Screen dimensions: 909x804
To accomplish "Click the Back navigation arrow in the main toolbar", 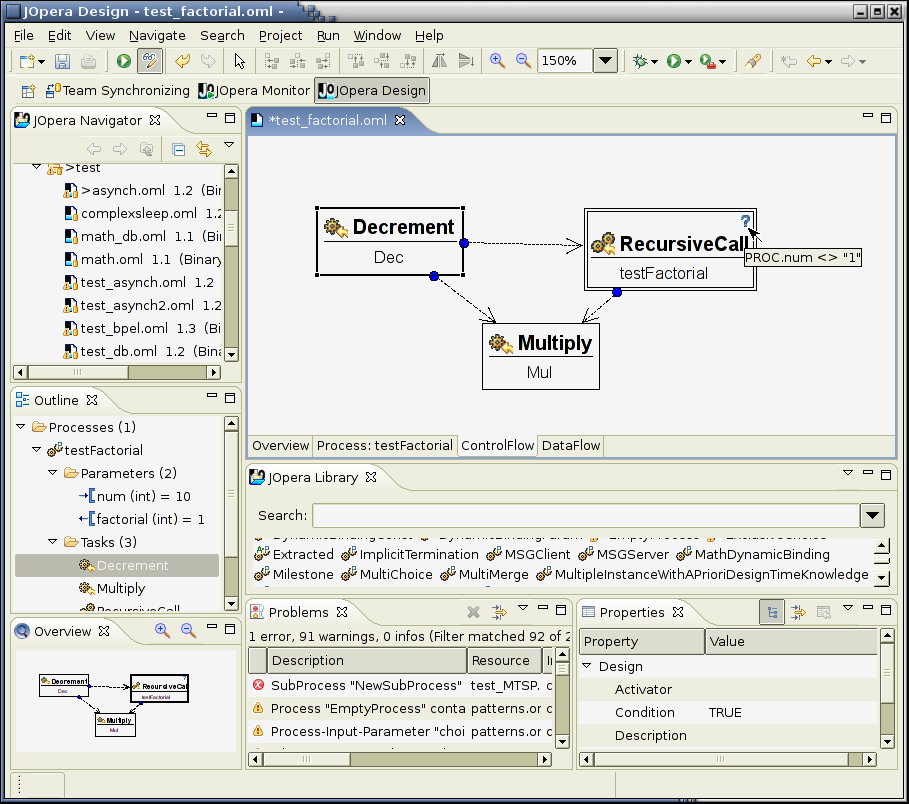I will tap(814, 61).
